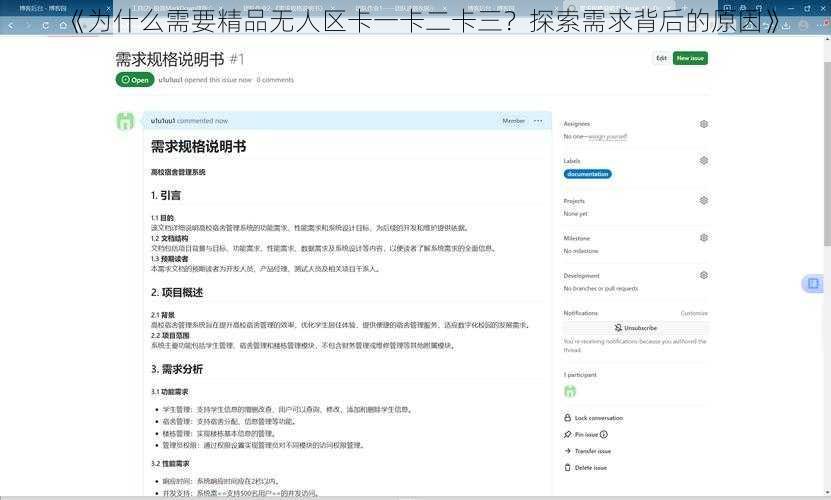Click the browser back arrow

(x=11, y=25)
